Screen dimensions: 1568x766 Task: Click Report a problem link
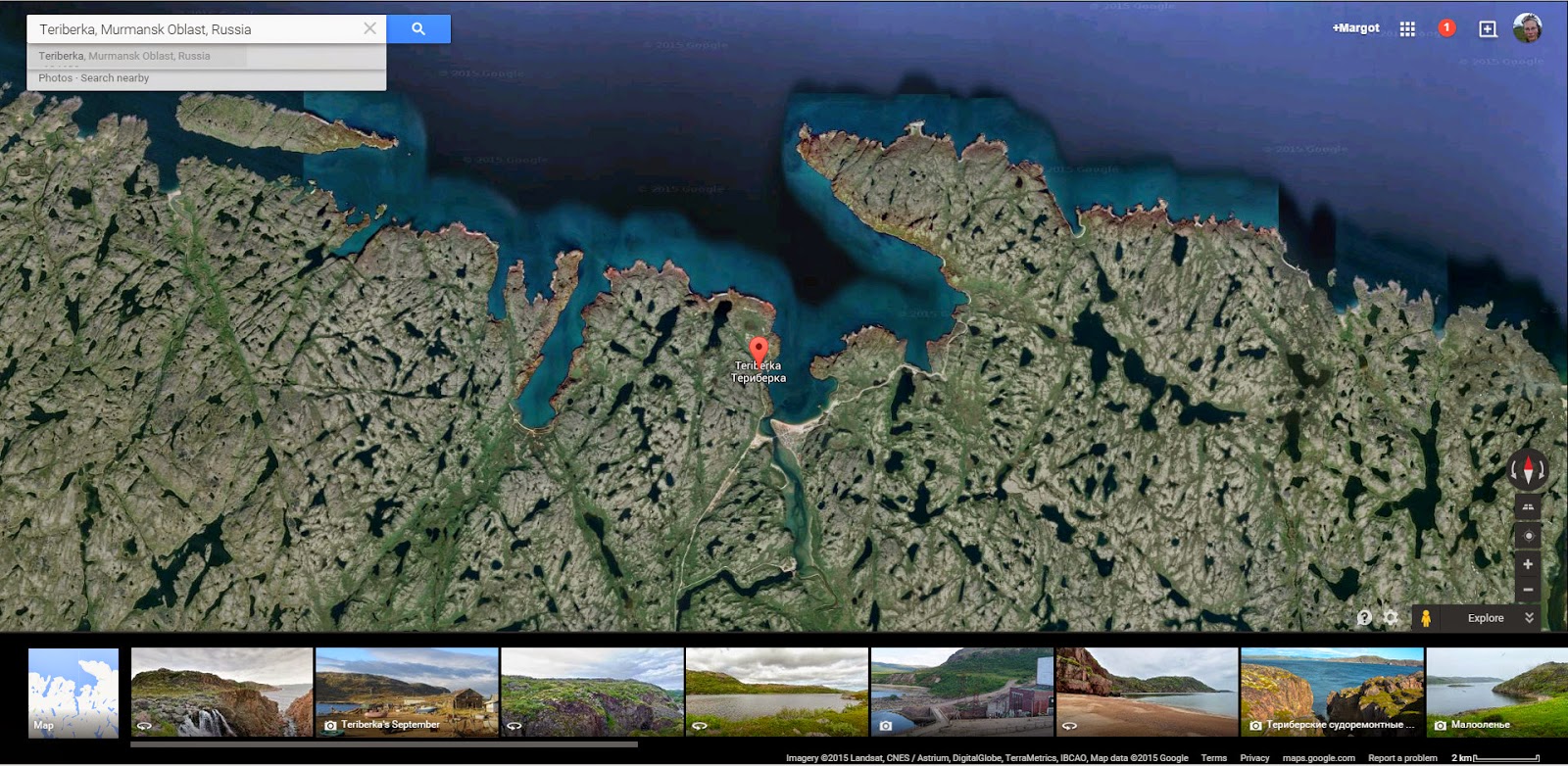1402,758
